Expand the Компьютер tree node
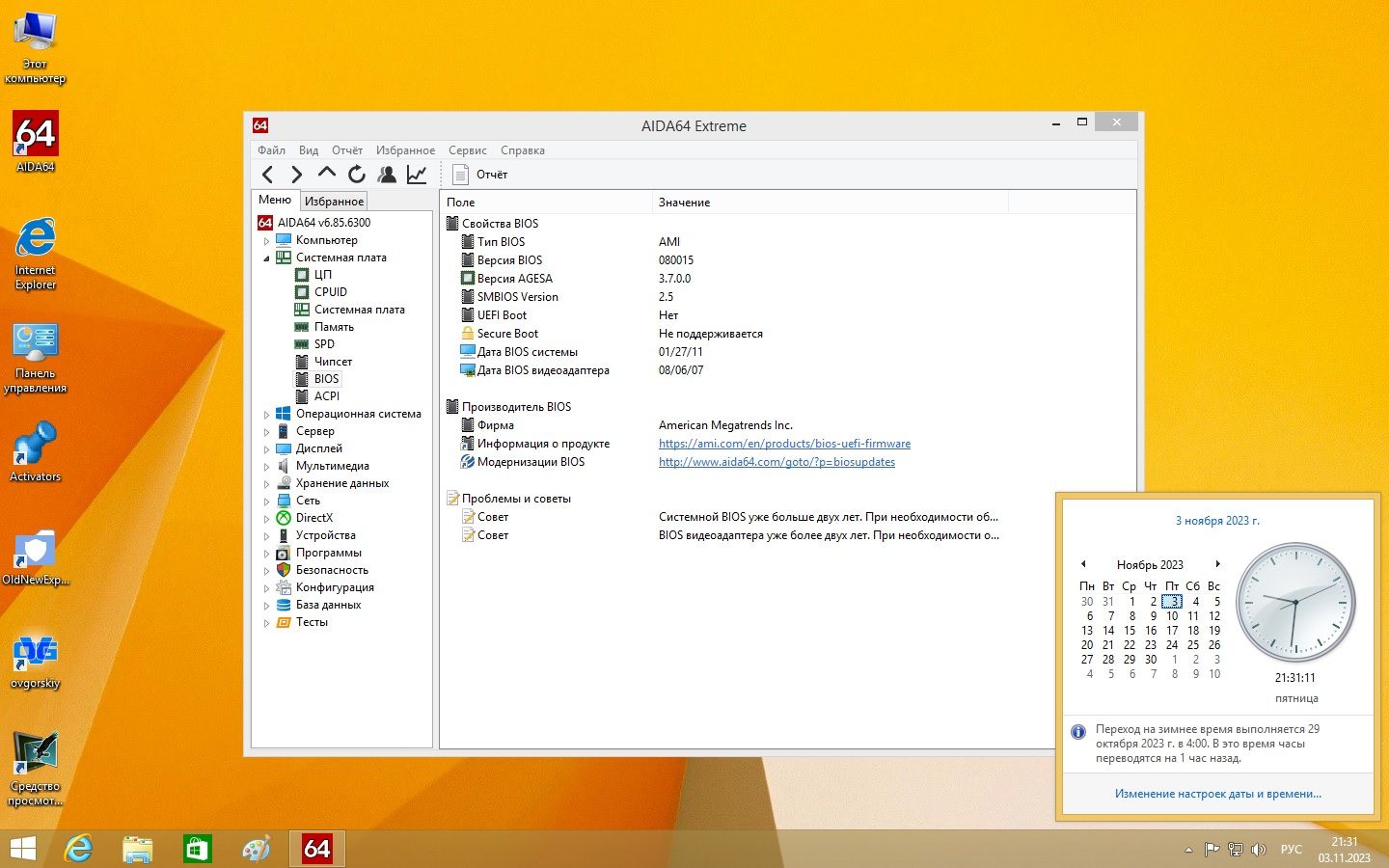The width and height of the screenshot is (1389, 868). [267, 241]
